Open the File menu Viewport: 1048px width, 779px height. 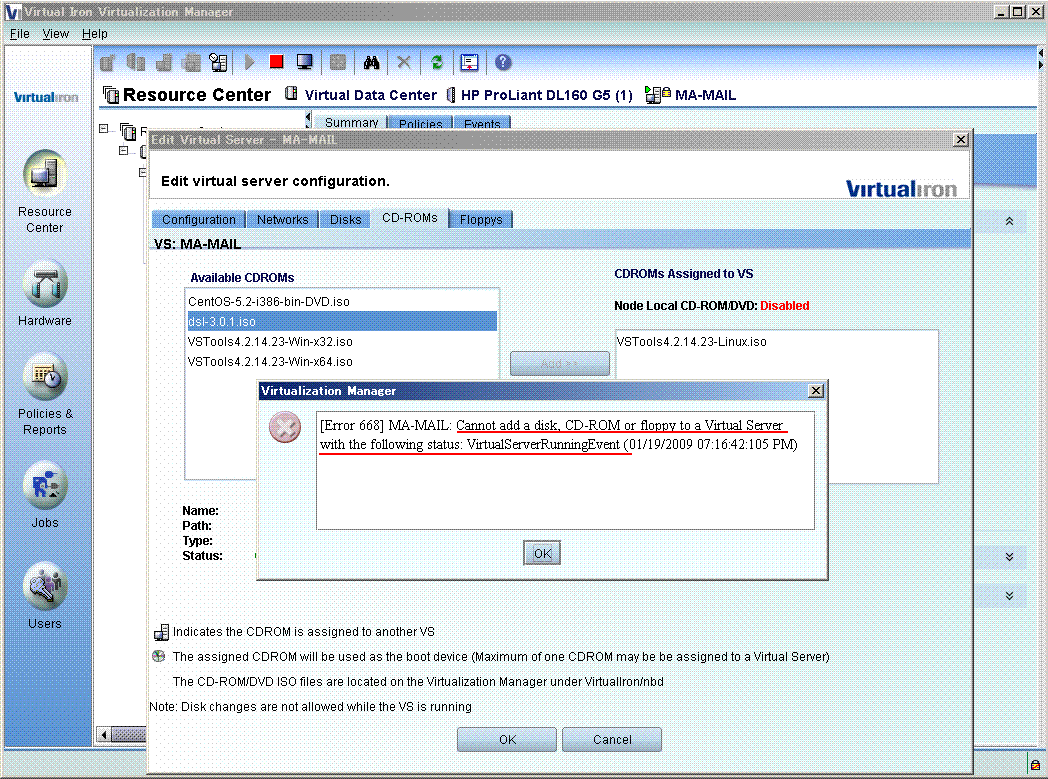19,33
